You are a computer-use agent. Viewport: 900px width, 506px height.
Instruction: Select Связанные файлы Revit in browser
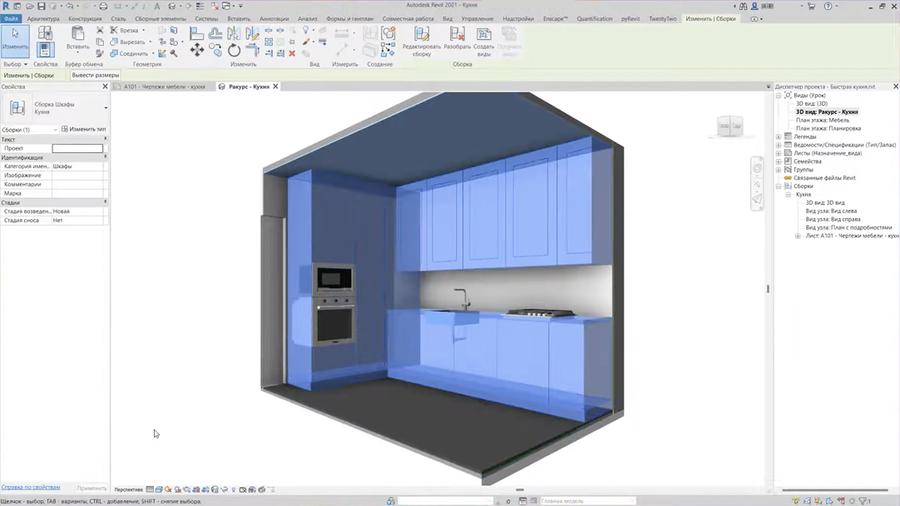(824, 178)
